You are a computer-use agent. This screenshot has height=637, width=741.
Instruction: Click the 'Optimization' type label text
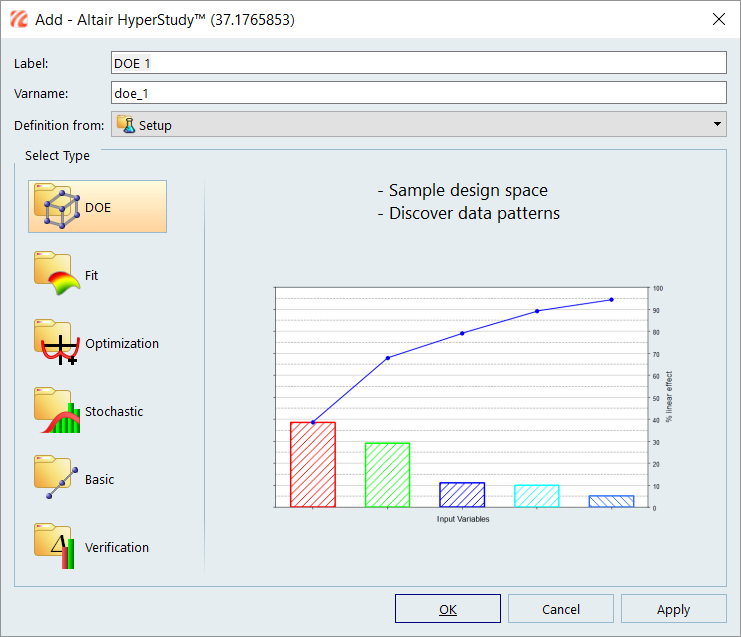click(122, 344)
